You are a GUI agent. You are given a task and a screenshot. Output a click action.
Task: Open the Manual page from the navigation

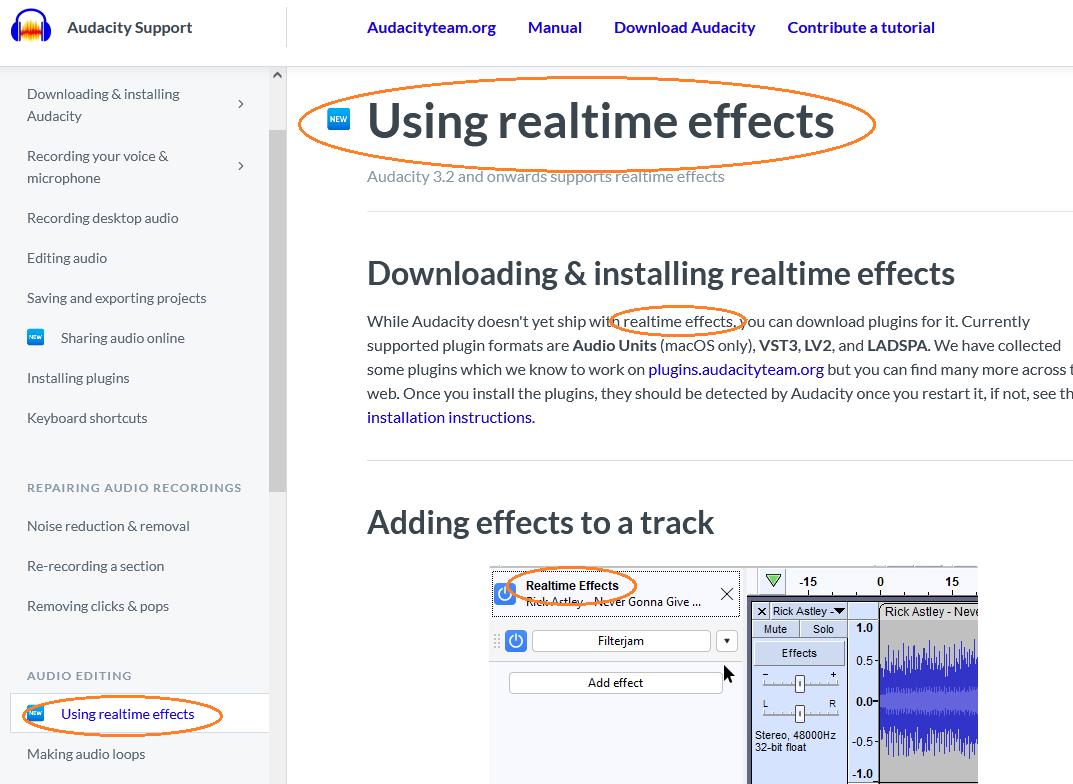pyautogui.click(x=554, y=27)
